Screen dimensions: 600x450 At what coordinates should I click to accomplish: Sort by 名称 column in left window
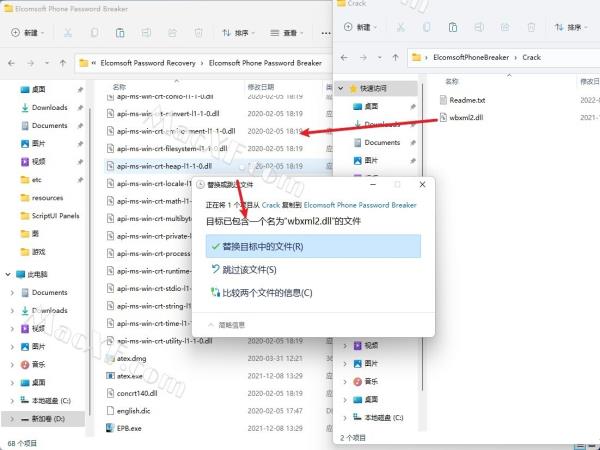pos(119,87)
